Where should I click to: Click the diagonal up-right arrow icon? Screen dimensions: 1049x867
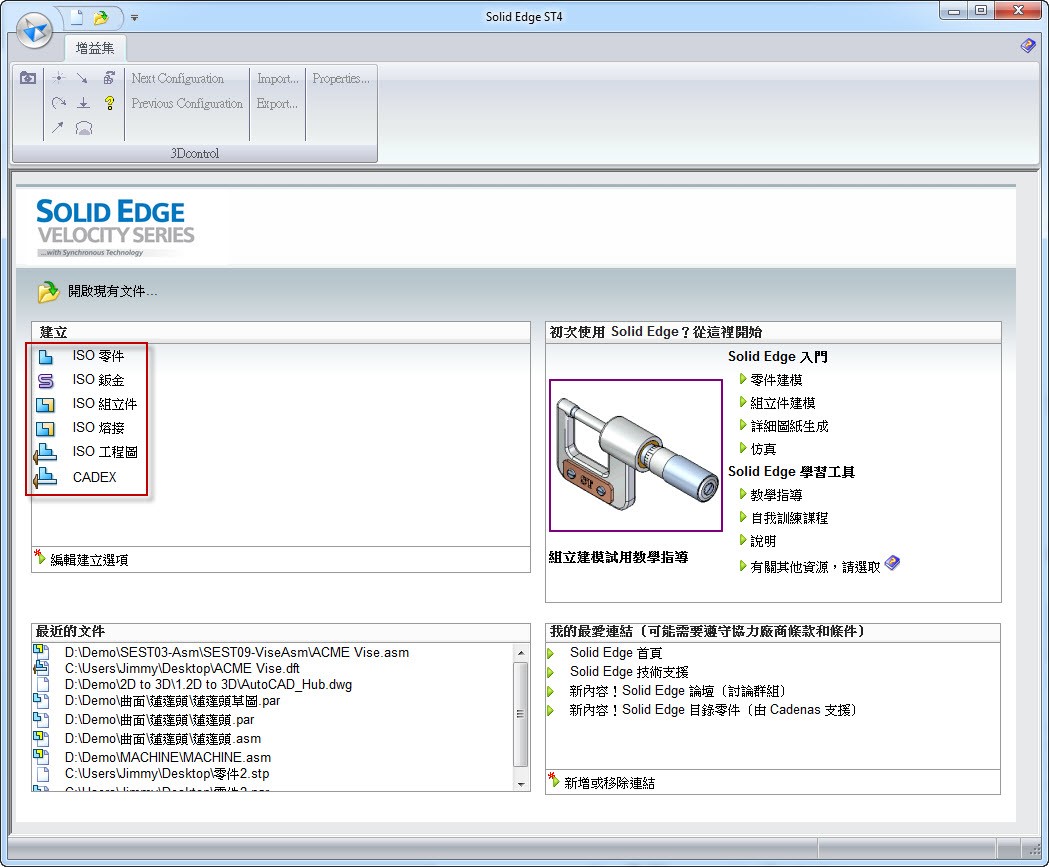[58, 127]
